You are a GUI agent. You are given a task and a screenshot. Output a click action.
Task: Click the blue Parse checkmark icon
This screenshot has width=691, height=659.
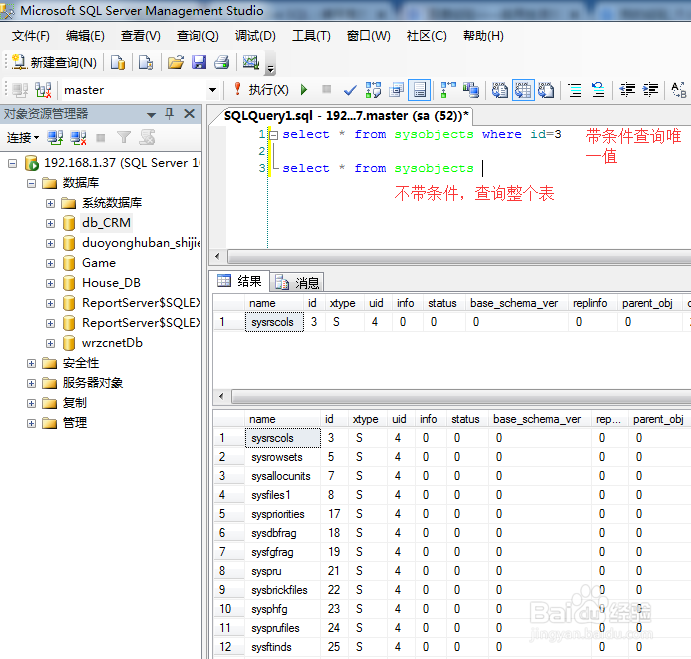pyautogui.click(x=350, y=90)
